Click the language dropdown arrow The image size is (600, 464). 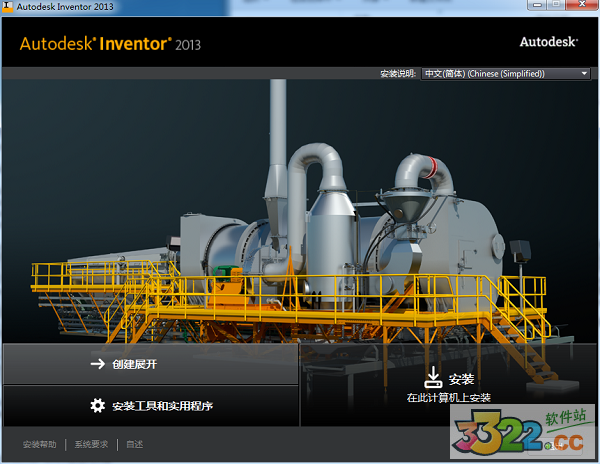coord(584,73)
